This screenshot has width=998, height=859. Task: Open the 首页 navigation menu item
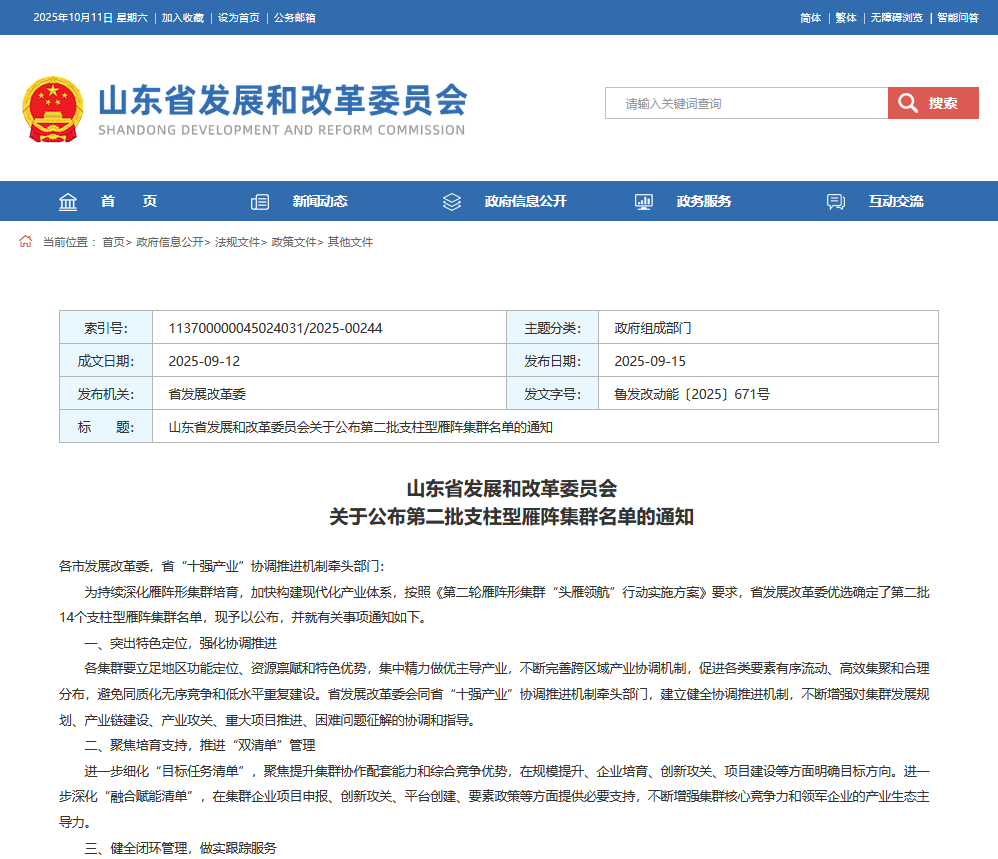pyautogui.click(x=129, y=202)
